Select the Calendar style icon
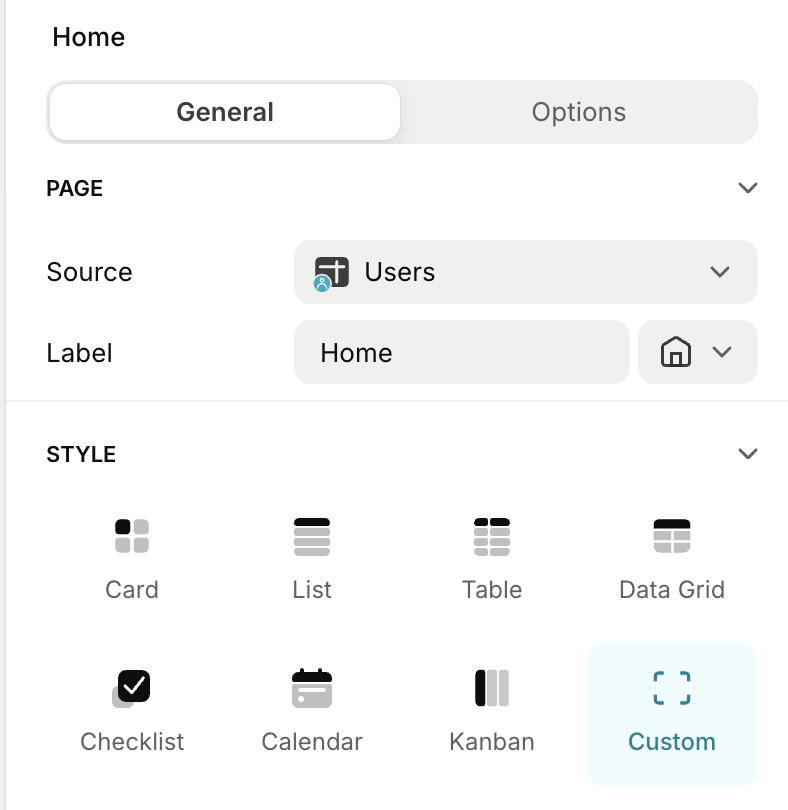 [312, 688]
